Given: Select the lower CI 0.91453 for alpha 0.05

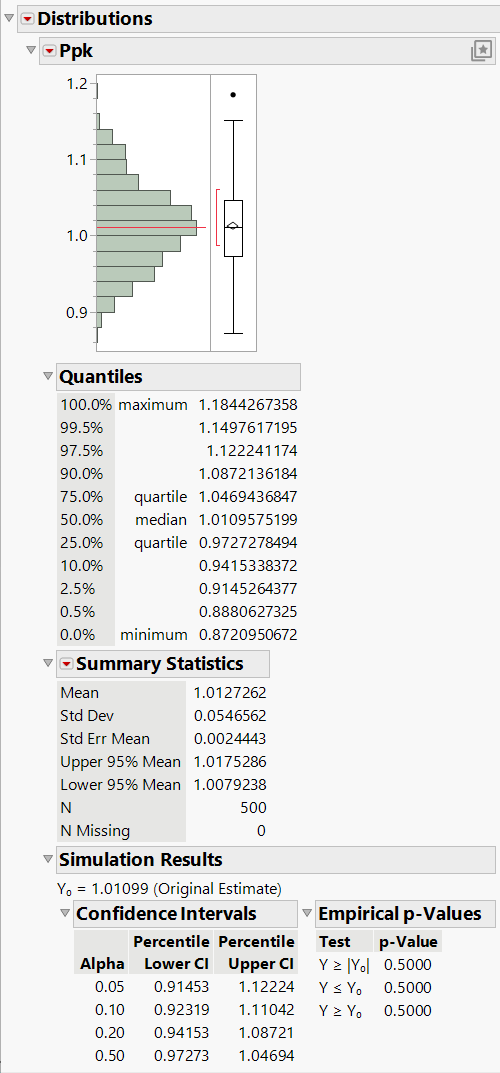Looking at the screenshot, I should (181, 987).
